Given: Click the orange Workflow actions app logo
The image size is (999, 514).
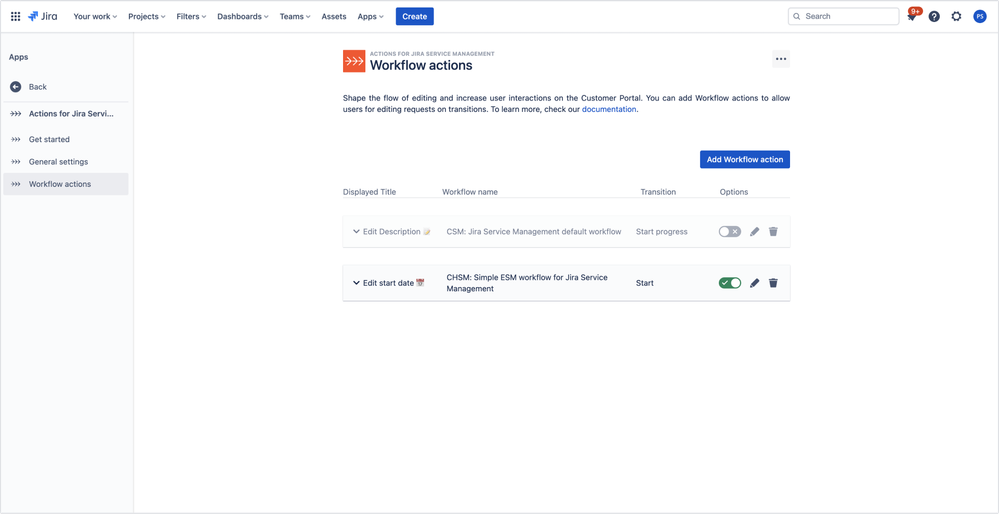Looking at the screenshot, I should coord(354,61).
